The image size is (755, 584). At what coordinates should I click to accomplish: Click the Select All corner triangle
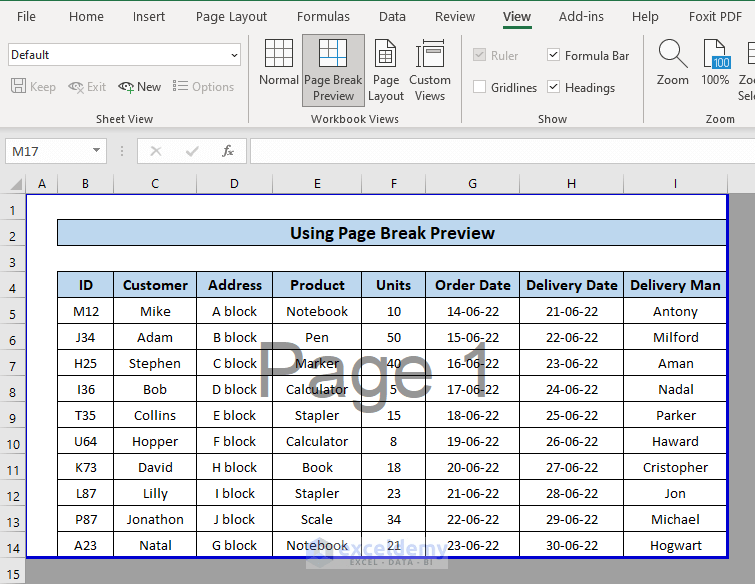point(16,184)
